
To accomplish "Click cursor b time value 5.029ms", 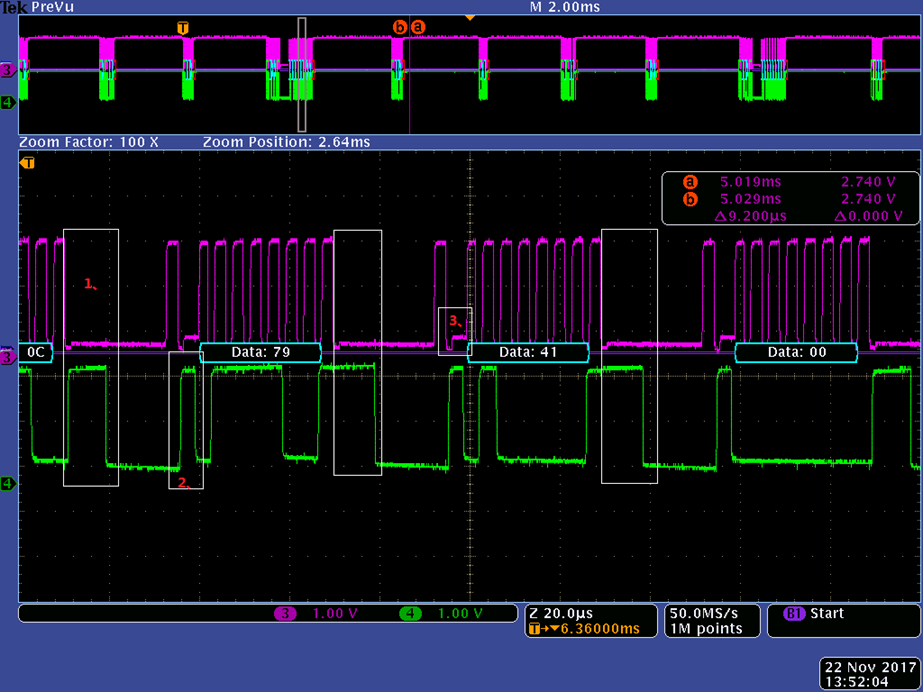I will point(751,199).
